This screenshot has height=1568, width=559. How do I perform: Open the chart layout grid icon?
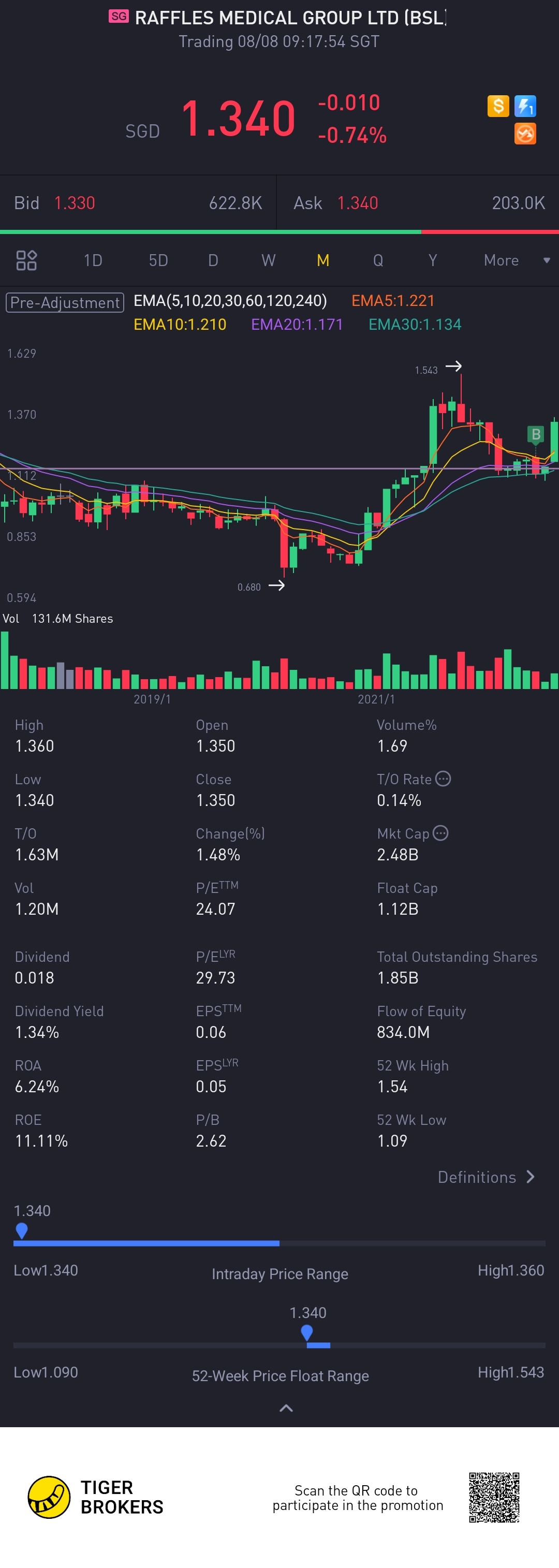click(x=26, y=260)
